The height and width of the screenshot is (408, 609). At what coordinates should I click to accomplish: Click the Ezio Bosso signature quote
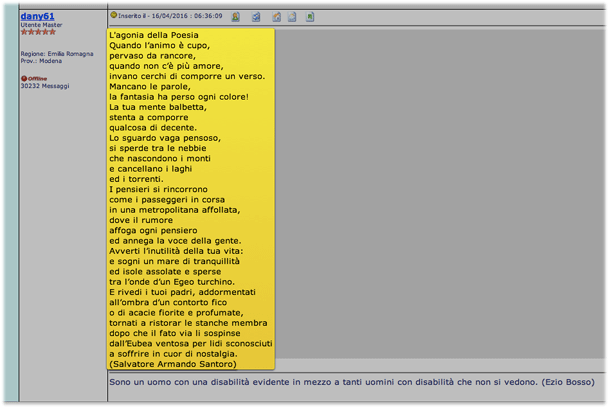352,382
